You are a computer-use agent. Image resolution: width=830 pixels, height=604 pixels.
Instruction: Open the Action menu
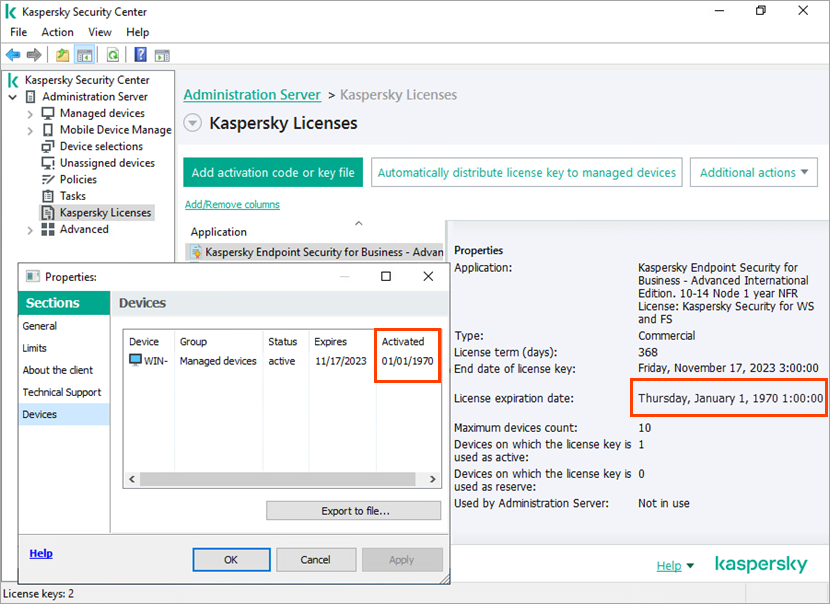click(x=57, y=32)
